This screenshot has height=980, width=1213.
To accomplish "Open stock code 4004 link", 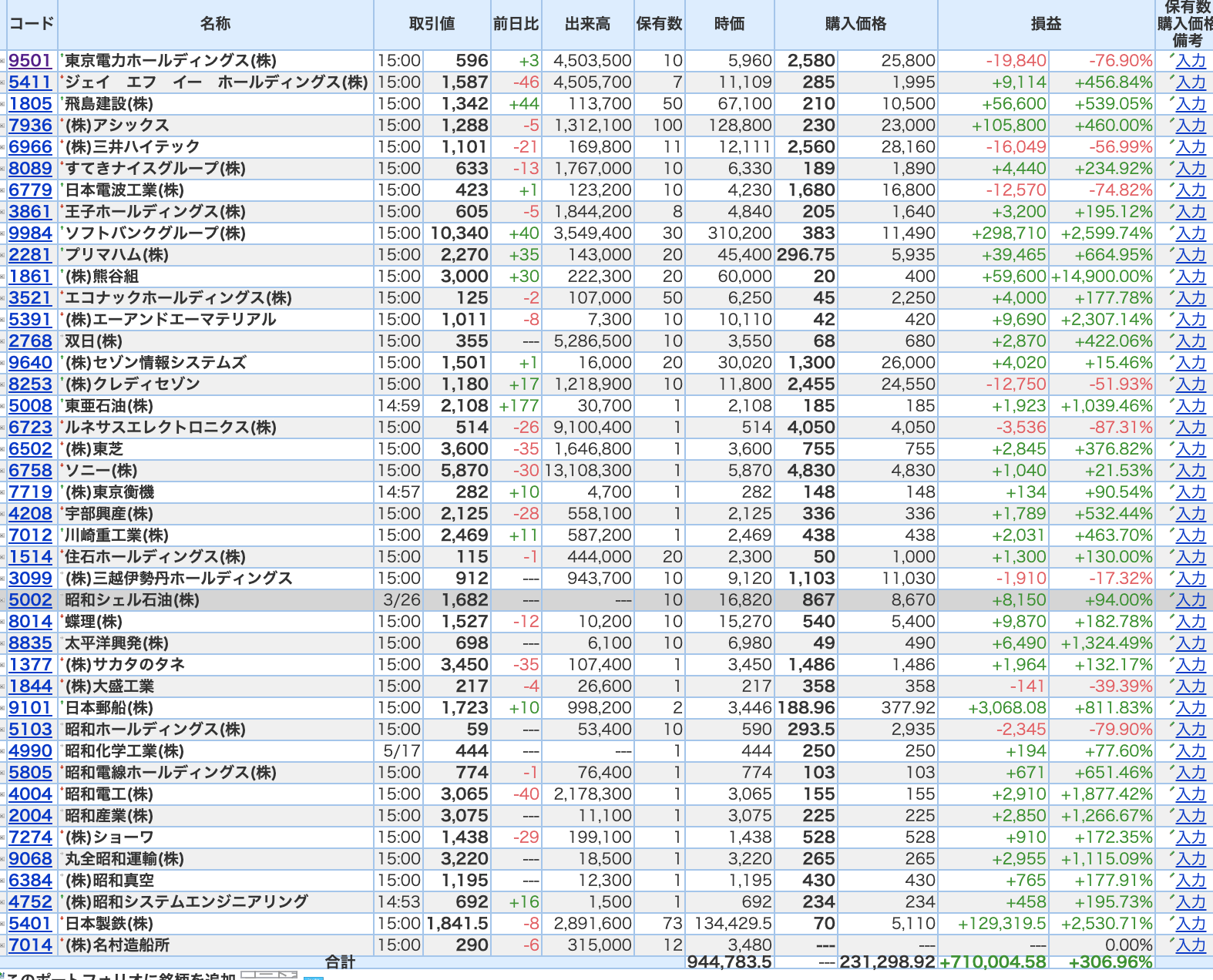I will point(30,794).
